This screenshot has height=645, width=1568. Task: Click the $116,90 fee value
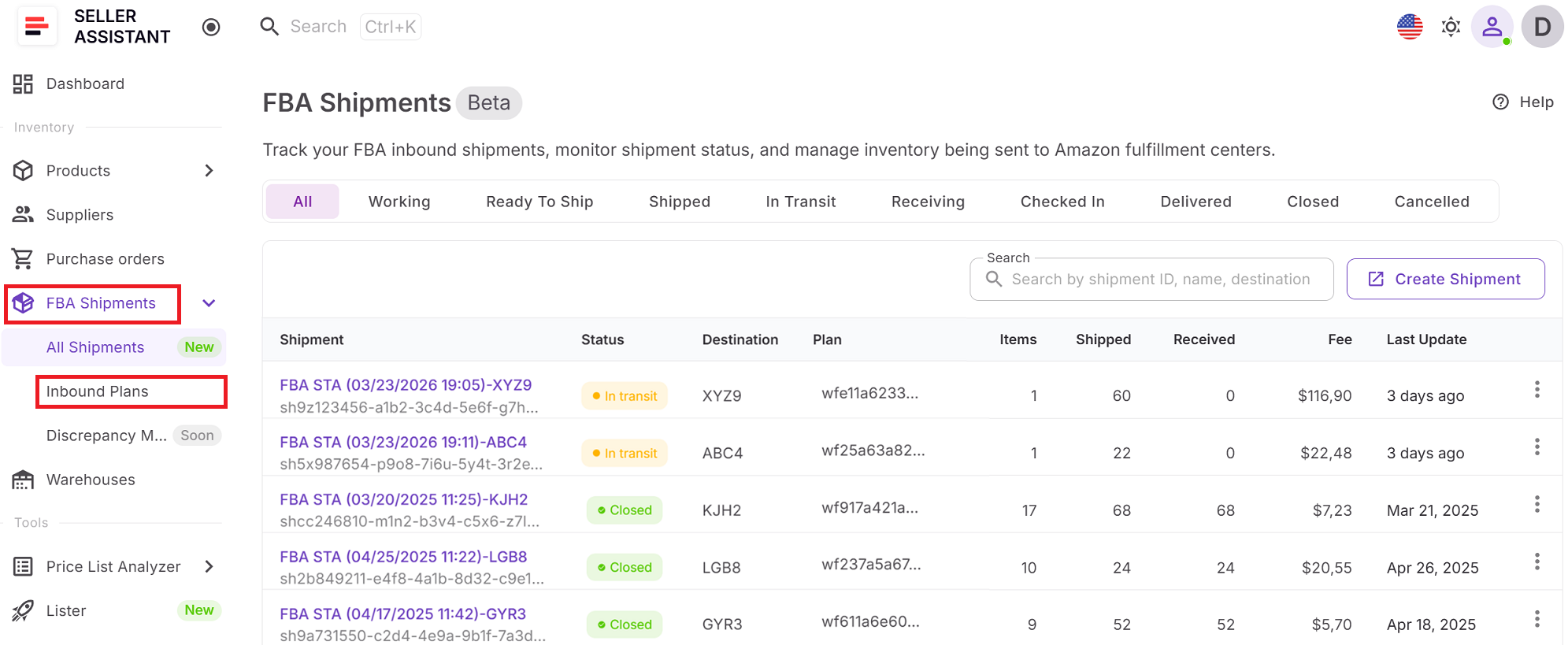(x=1325, y=396)
